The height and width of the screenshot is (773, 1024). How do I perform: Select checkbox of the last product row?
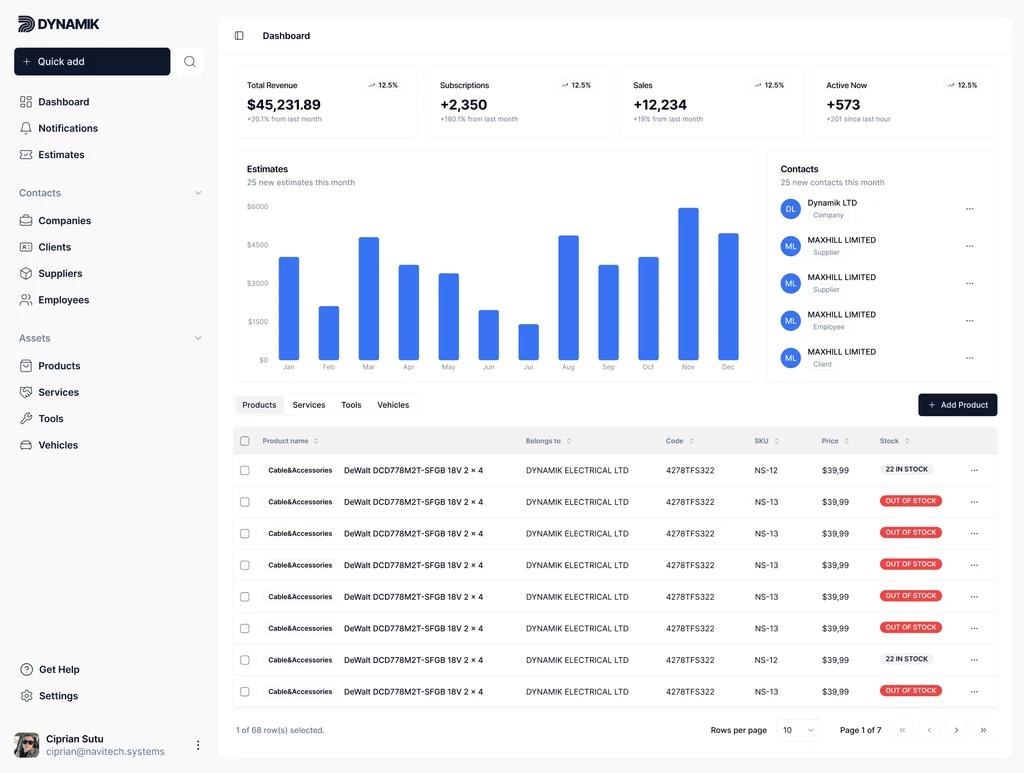245,692
